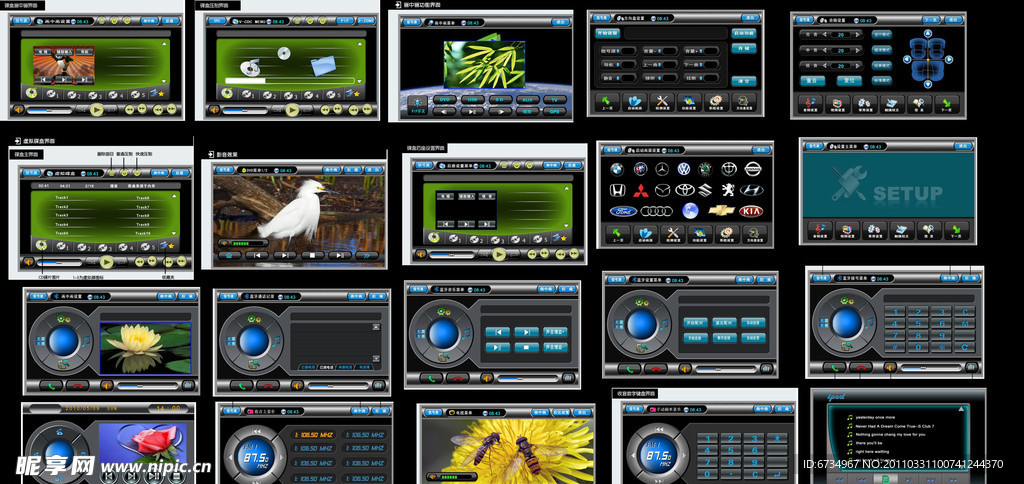Select Track6 in the track list
Viewport: 1024px width, 484px height.
pyautogui.click(x=143, y=197)
